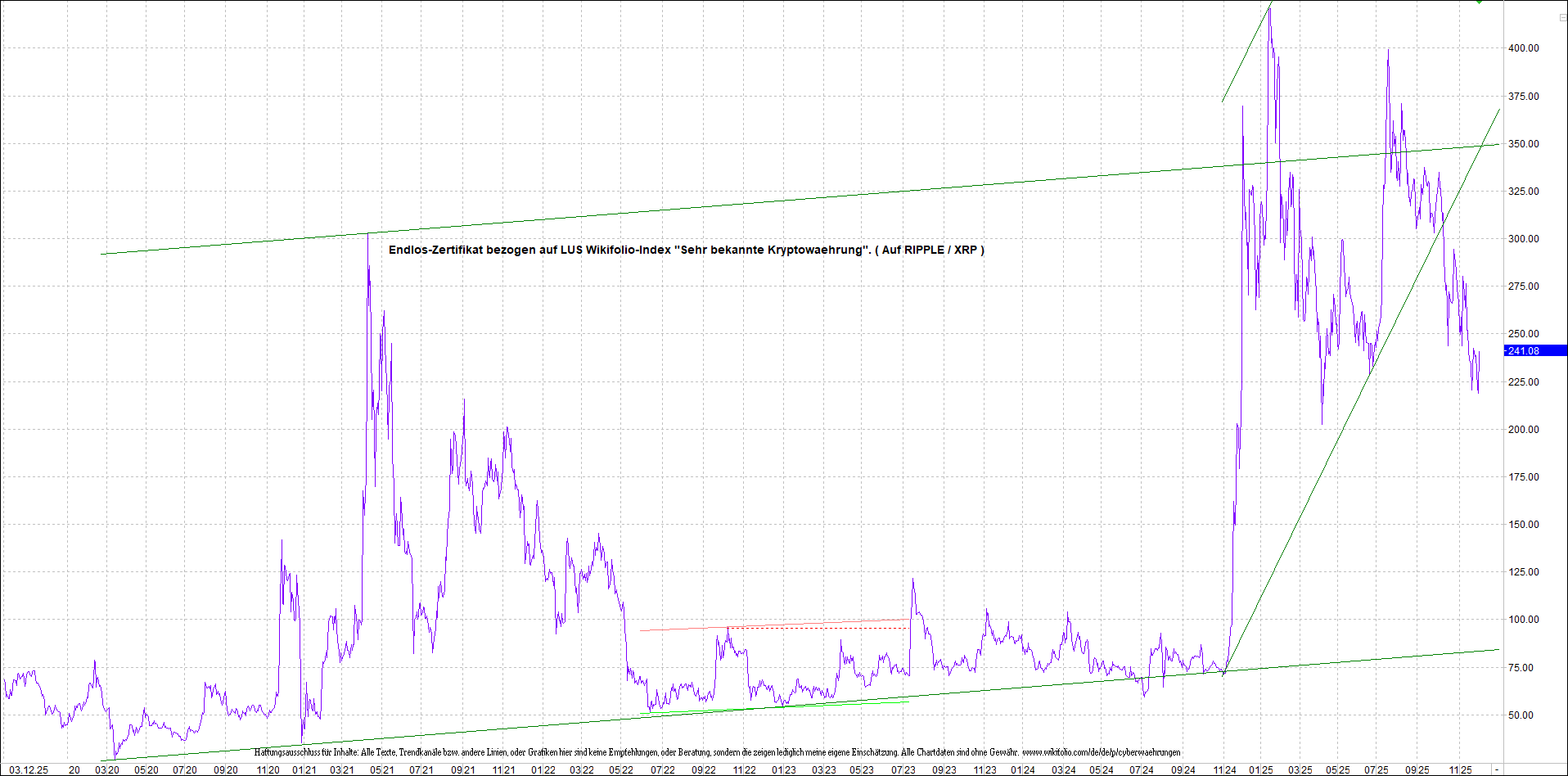Open the wikifolio.com link in the disclaimer

(x=1101, y=752)
